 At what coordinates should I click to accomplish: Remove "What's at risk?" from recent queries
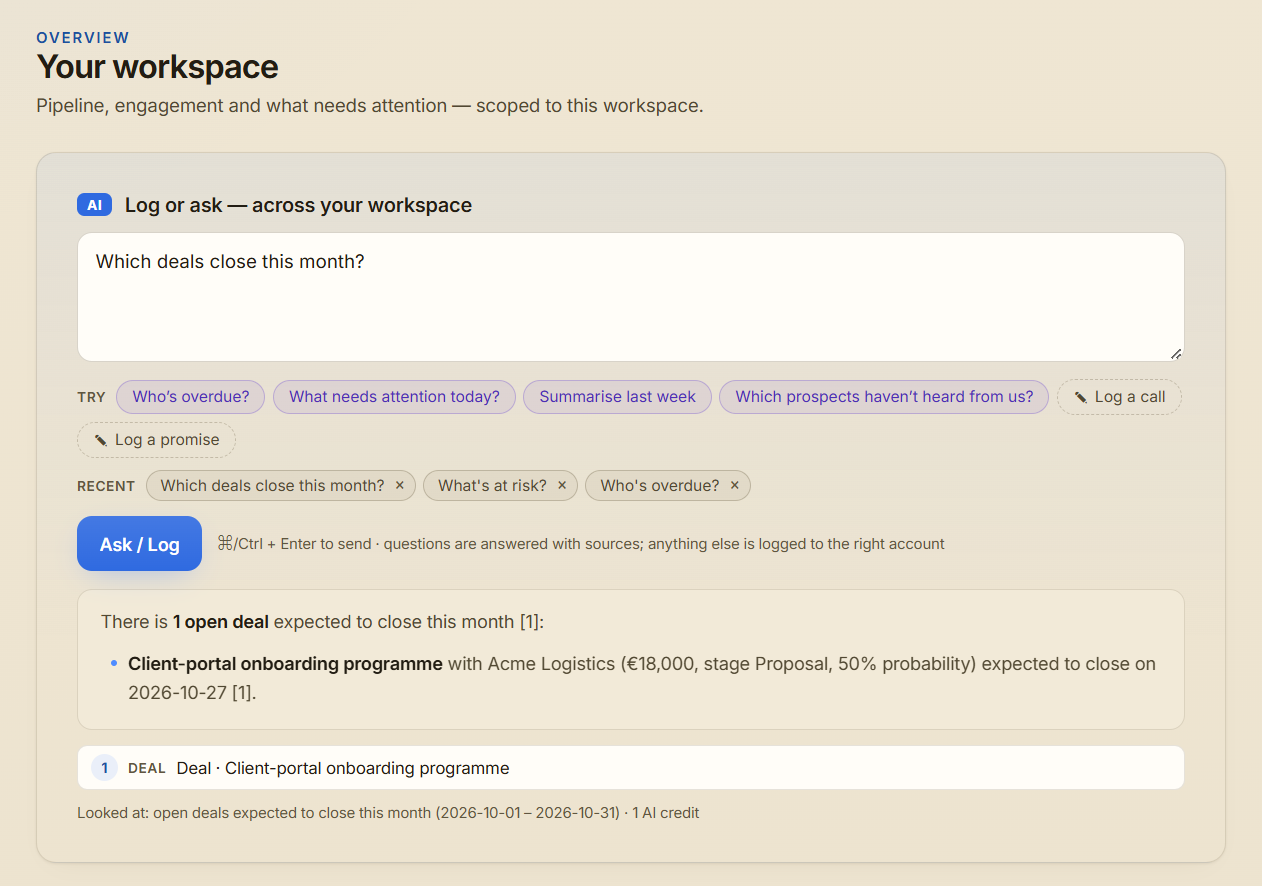point(562,486)
